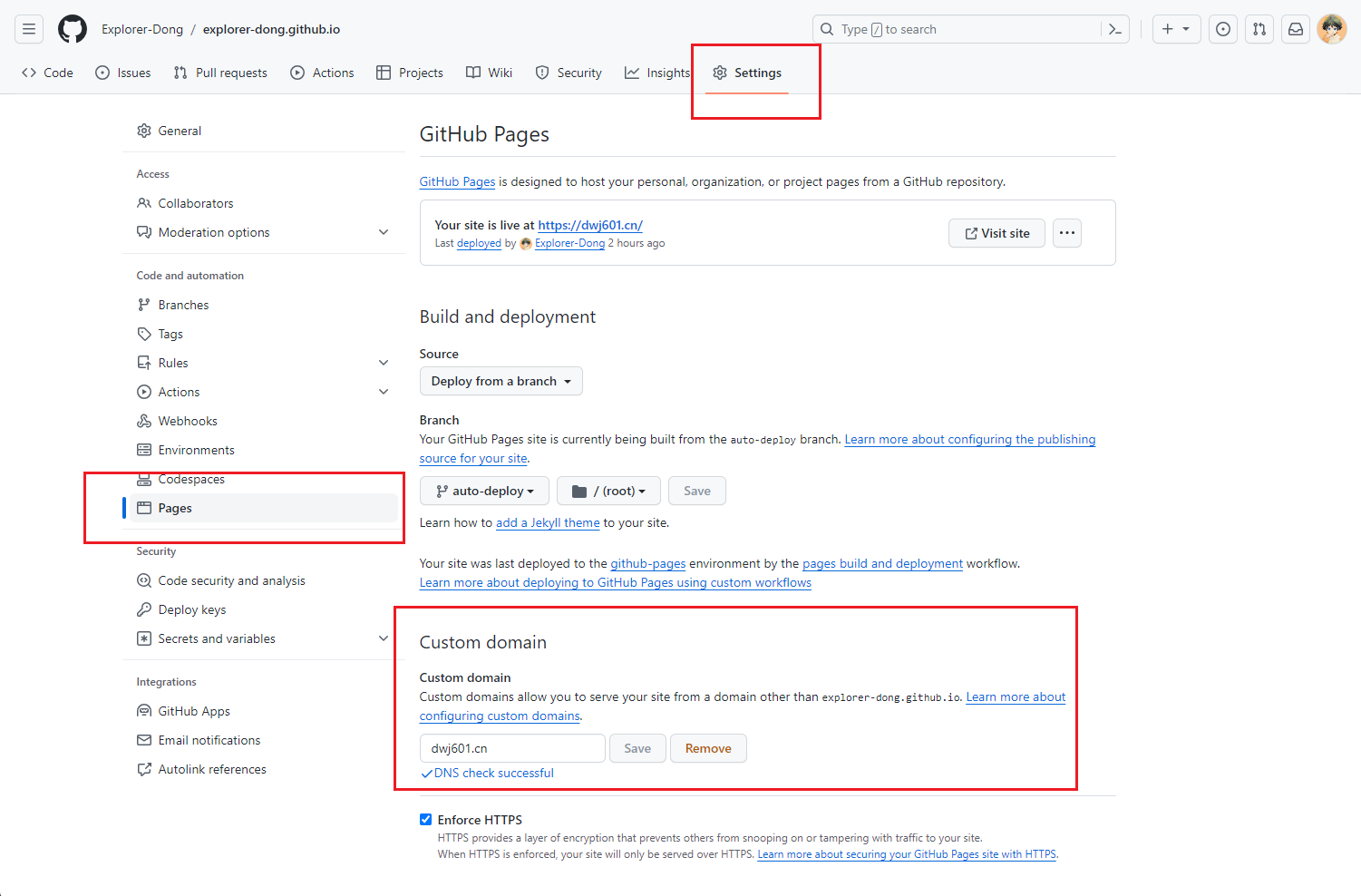Expand Moderation options chevron
Viewport: 1361px width, 896px height.
point(384,232)
